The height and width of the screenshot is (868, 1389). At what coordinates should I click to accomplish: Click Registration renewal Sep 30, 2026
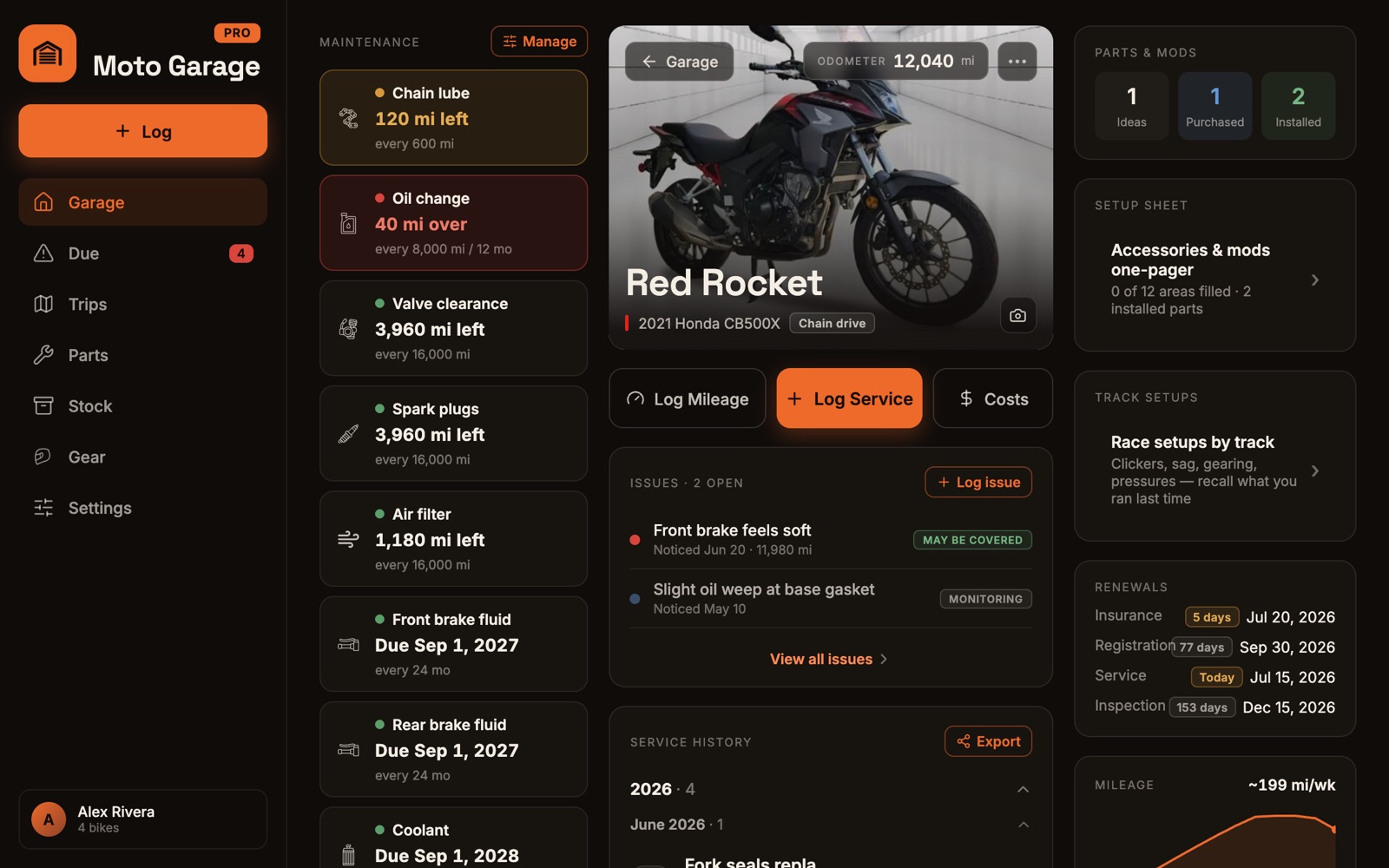coord(1287,648)
